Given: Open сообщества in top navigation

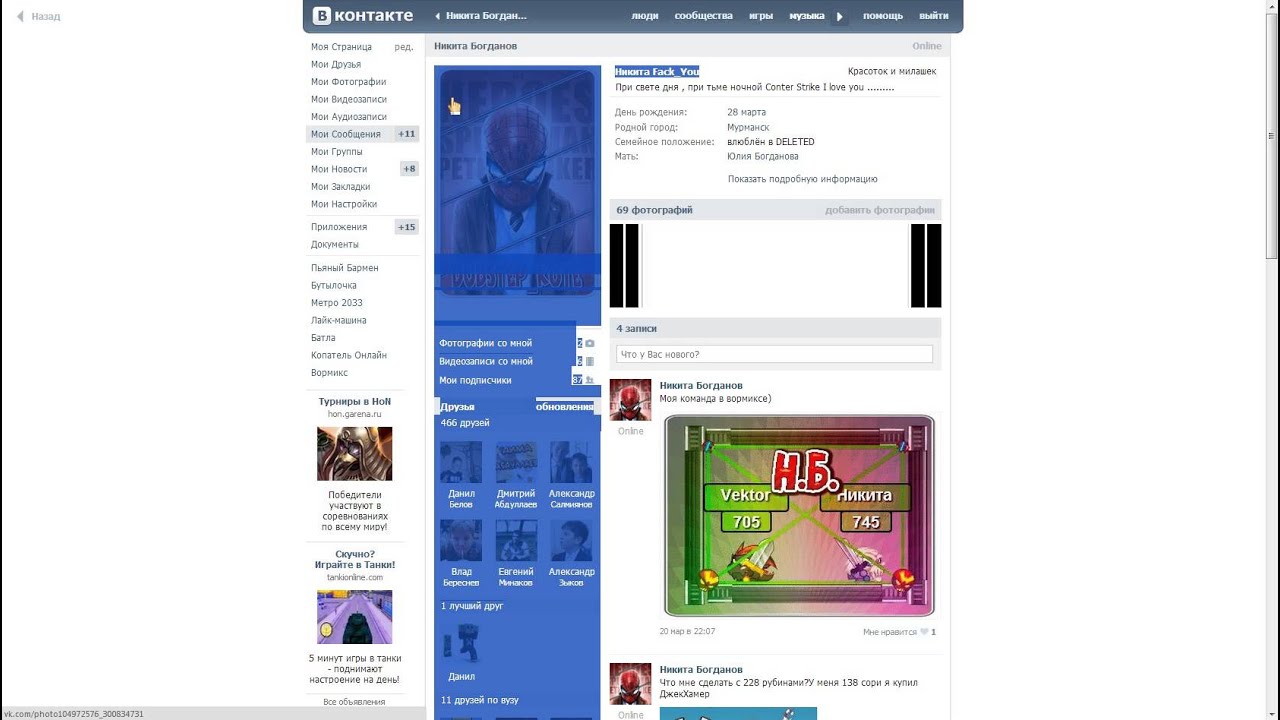Looking at the screenshot, I should [704, 16].
